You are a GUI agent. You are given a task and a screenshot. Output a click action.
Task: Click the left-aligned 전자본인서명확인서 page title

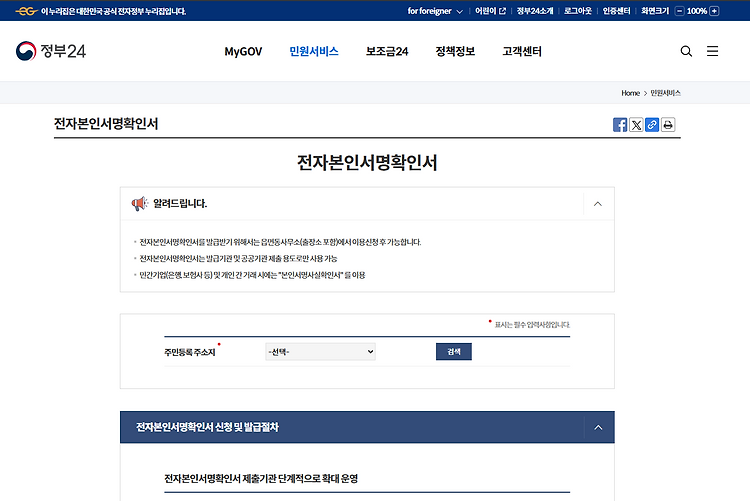(x=106, y=124)
